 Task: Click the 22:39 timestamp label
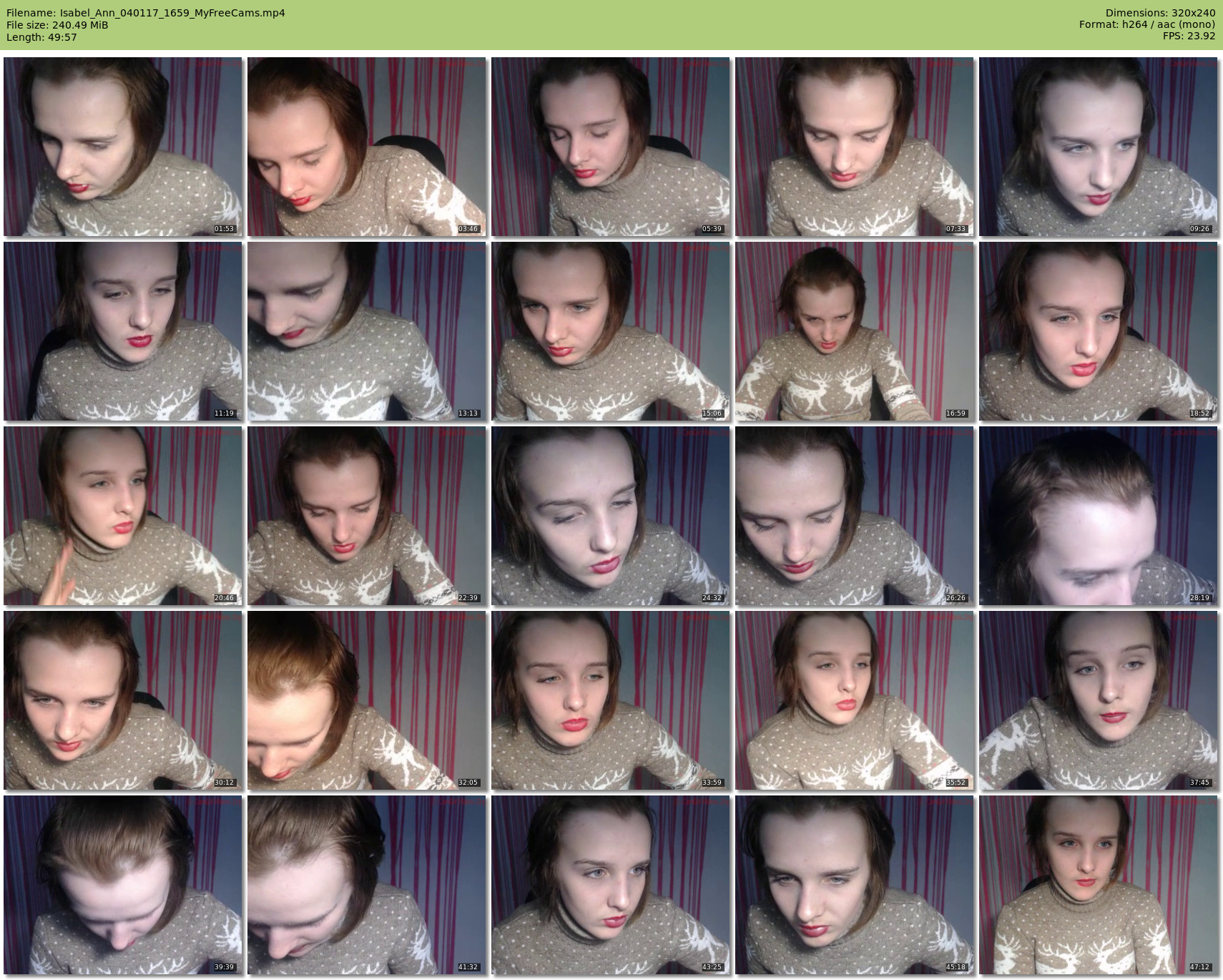click(468, 598)
